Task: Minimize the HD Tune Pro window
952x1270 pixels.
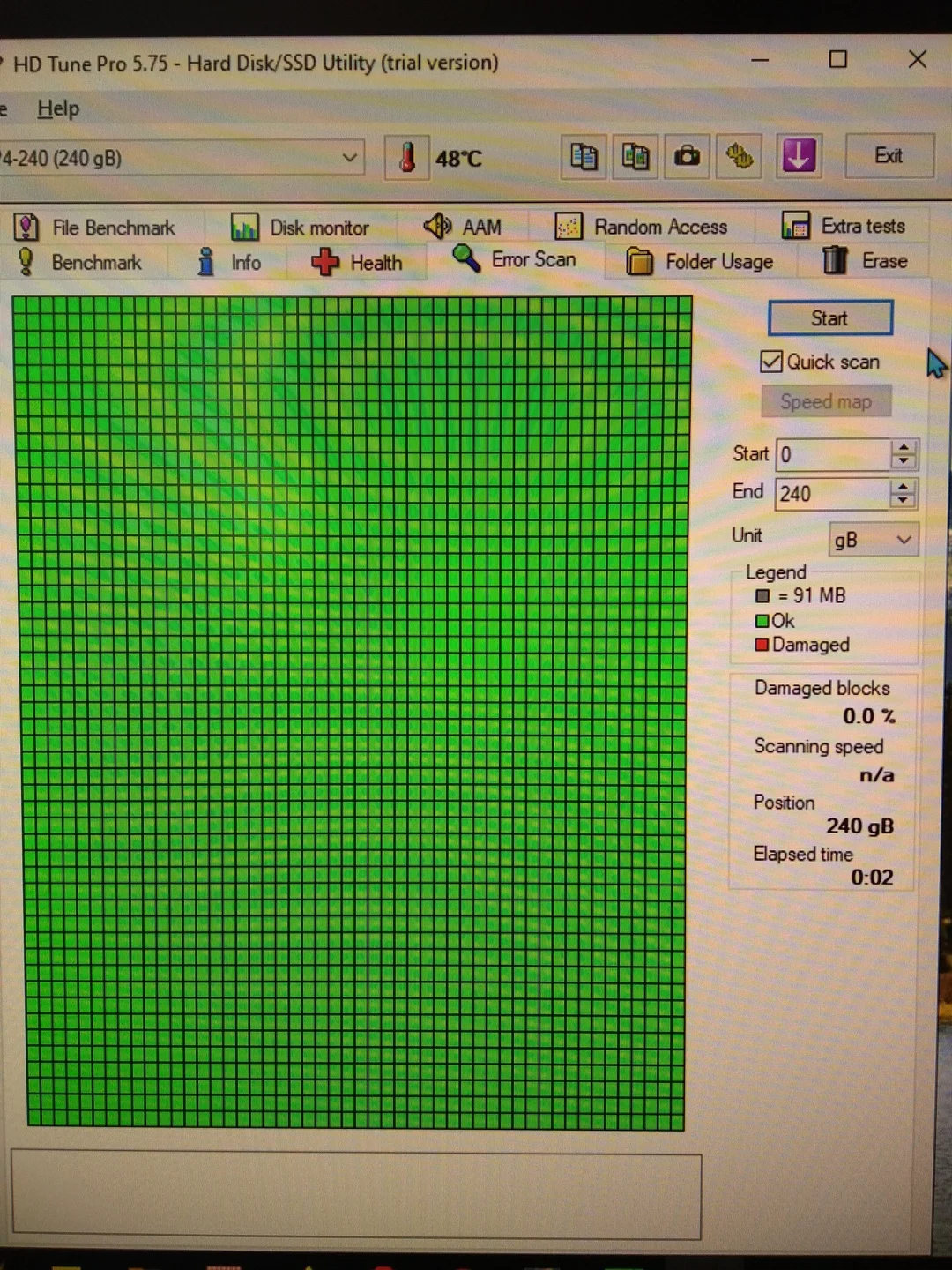Action: [760, 60]
